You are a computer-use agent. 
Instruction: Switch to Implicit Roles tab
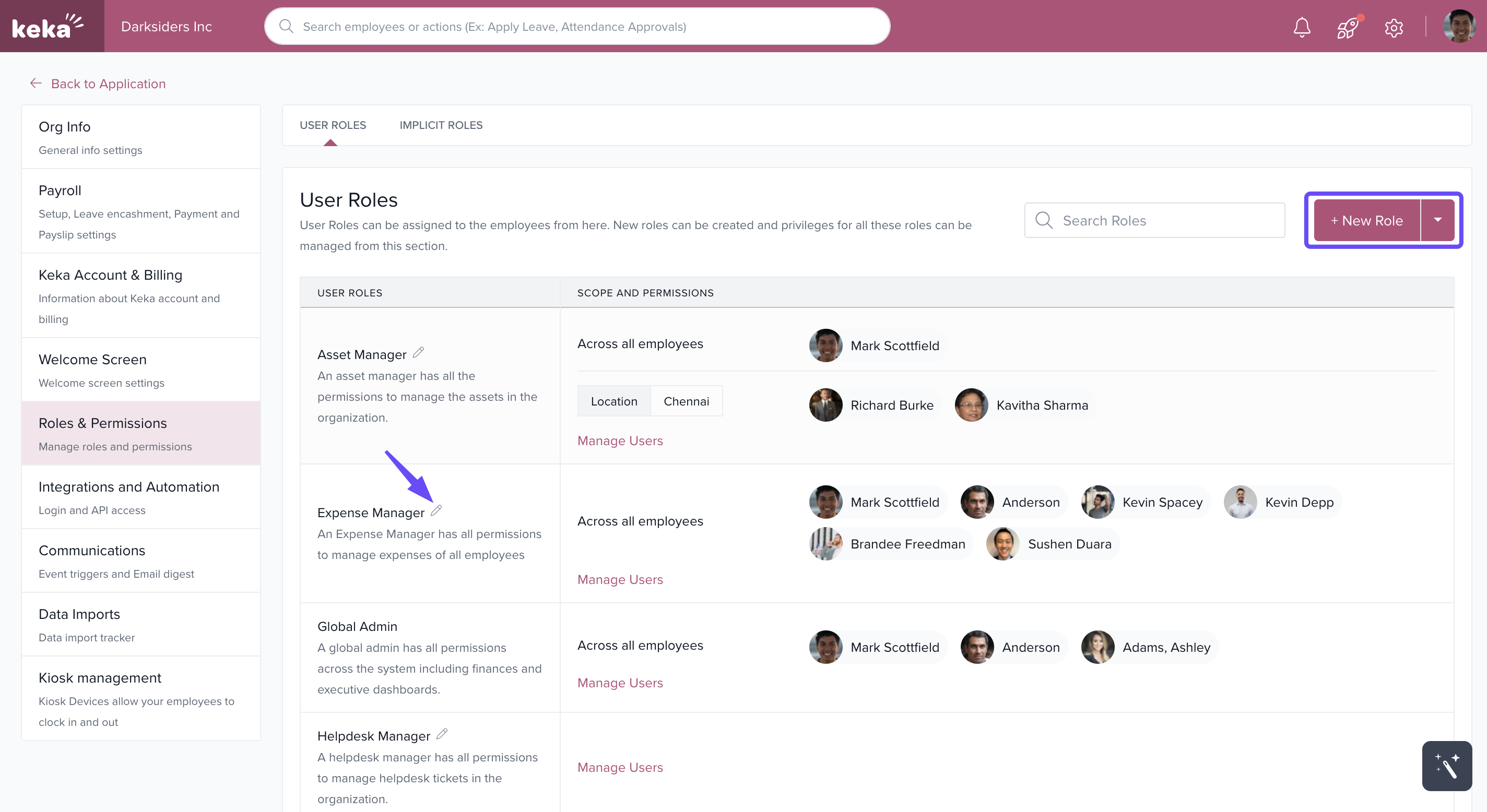click(x=441, y=125)
